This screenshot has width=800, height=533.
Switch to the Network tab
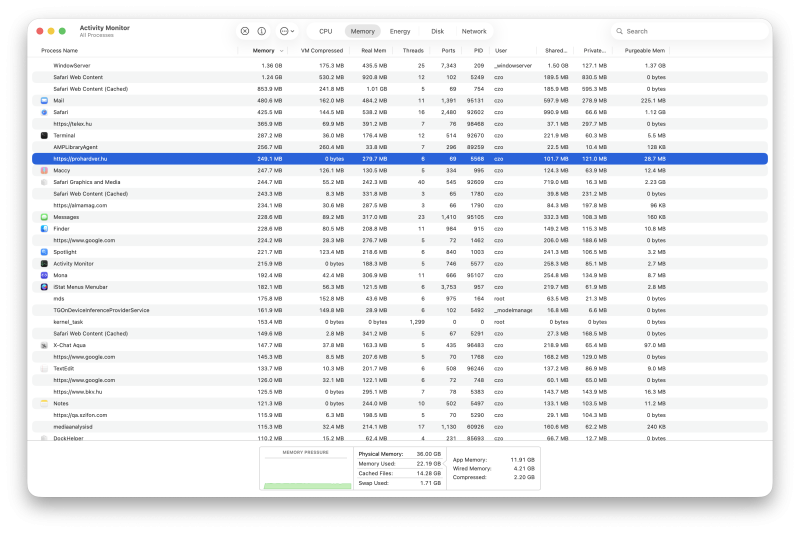474,31
